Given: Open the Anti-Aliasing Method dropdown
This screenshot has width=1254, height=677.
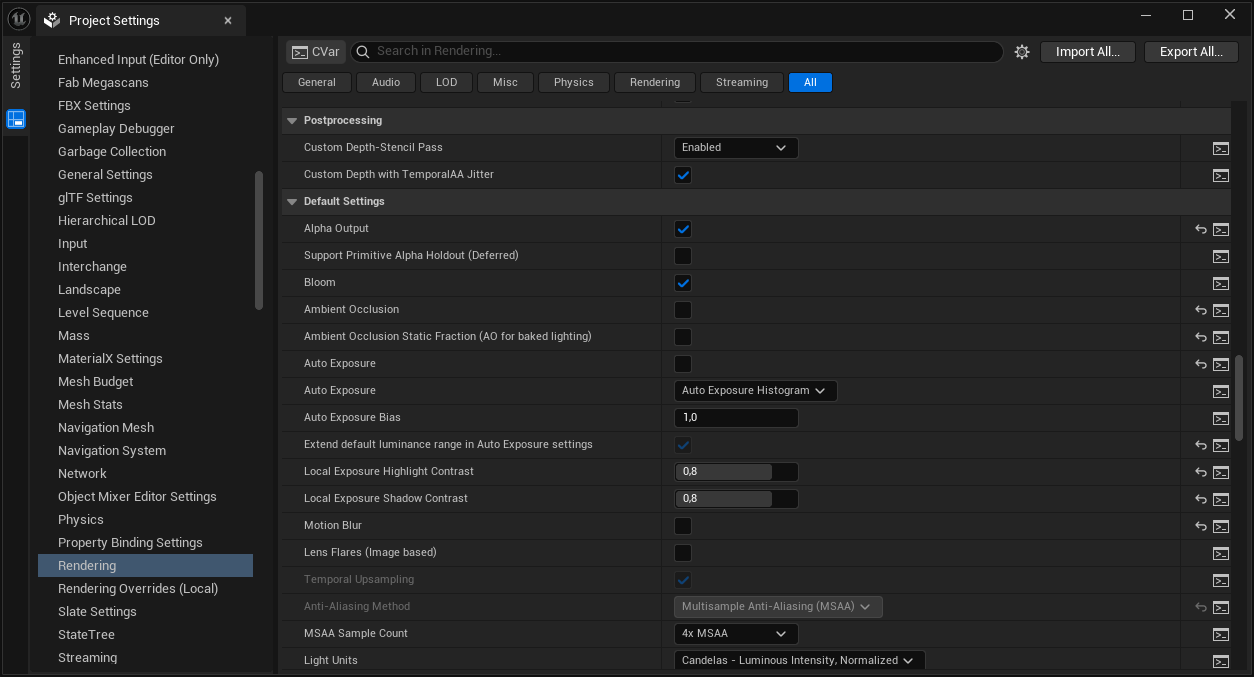Looking at the screenshot, I should point(778,607).
